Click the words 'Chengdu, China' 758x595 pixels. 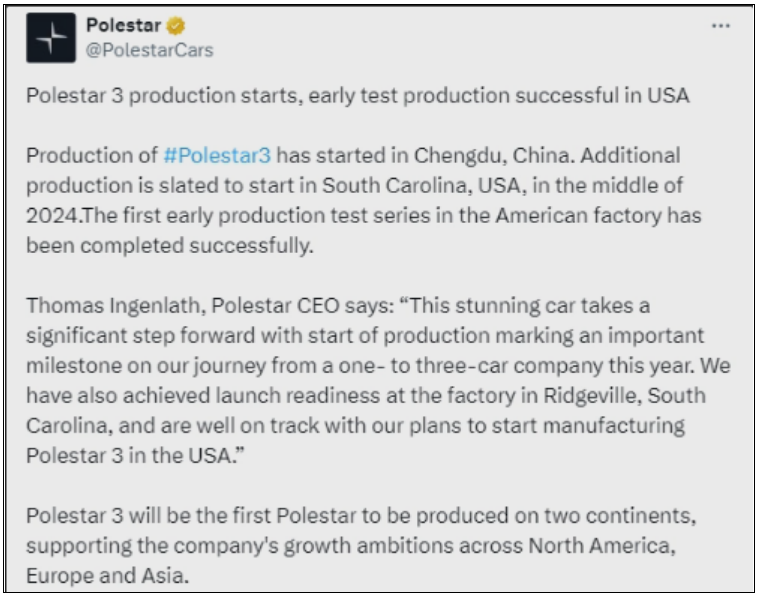tap(493, 156)
